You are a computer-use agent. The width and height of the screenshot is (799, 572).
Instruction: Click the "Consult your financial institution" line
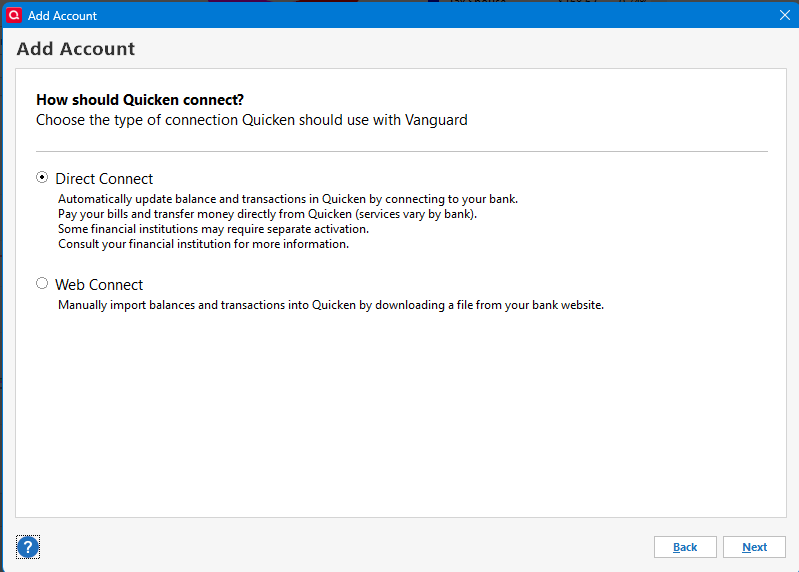[x=203, y=244]
